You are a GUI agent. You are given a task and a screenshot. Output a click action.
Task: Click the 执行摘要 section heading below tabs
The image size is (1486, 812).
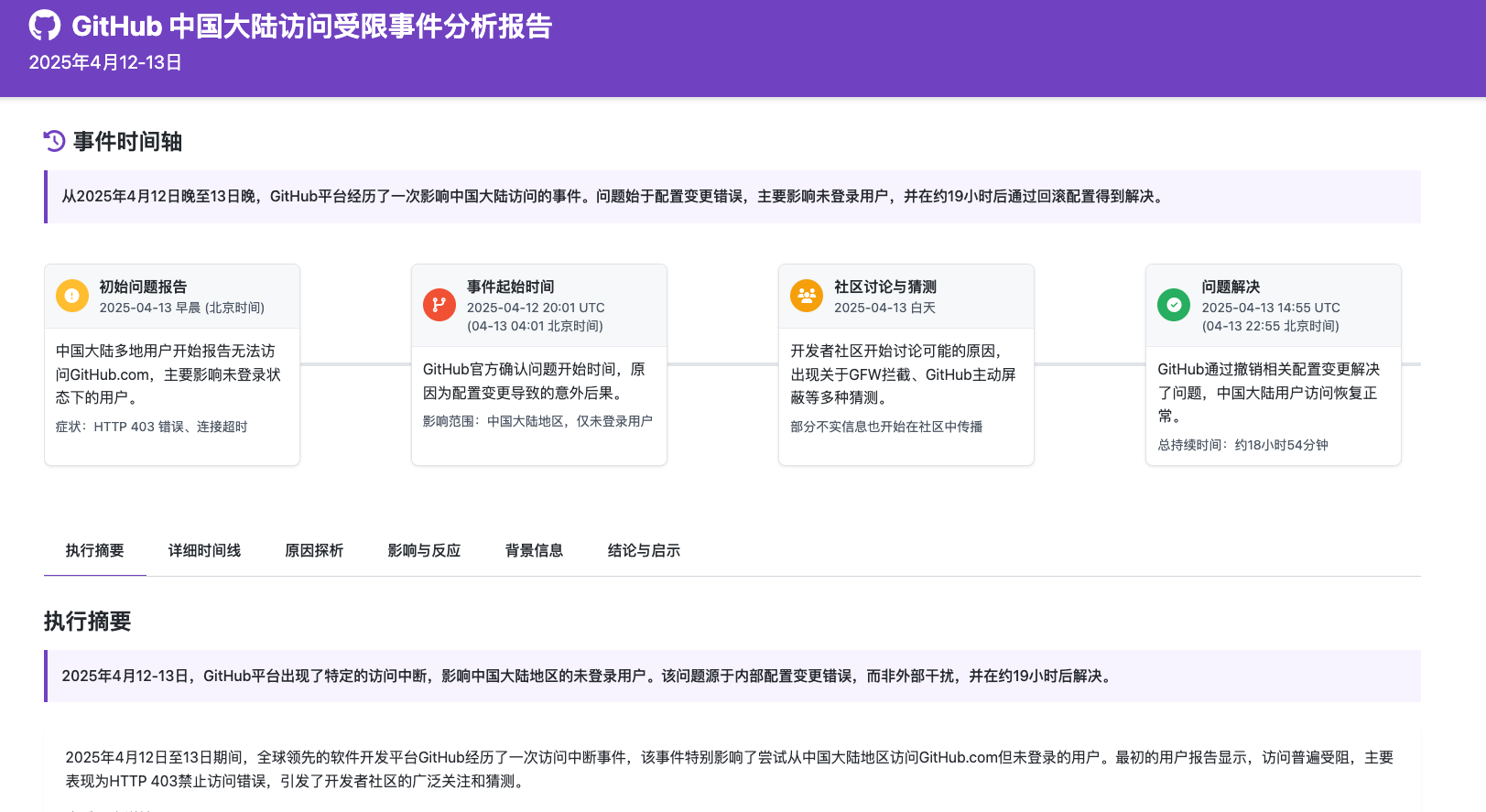(x=88, y=622)
